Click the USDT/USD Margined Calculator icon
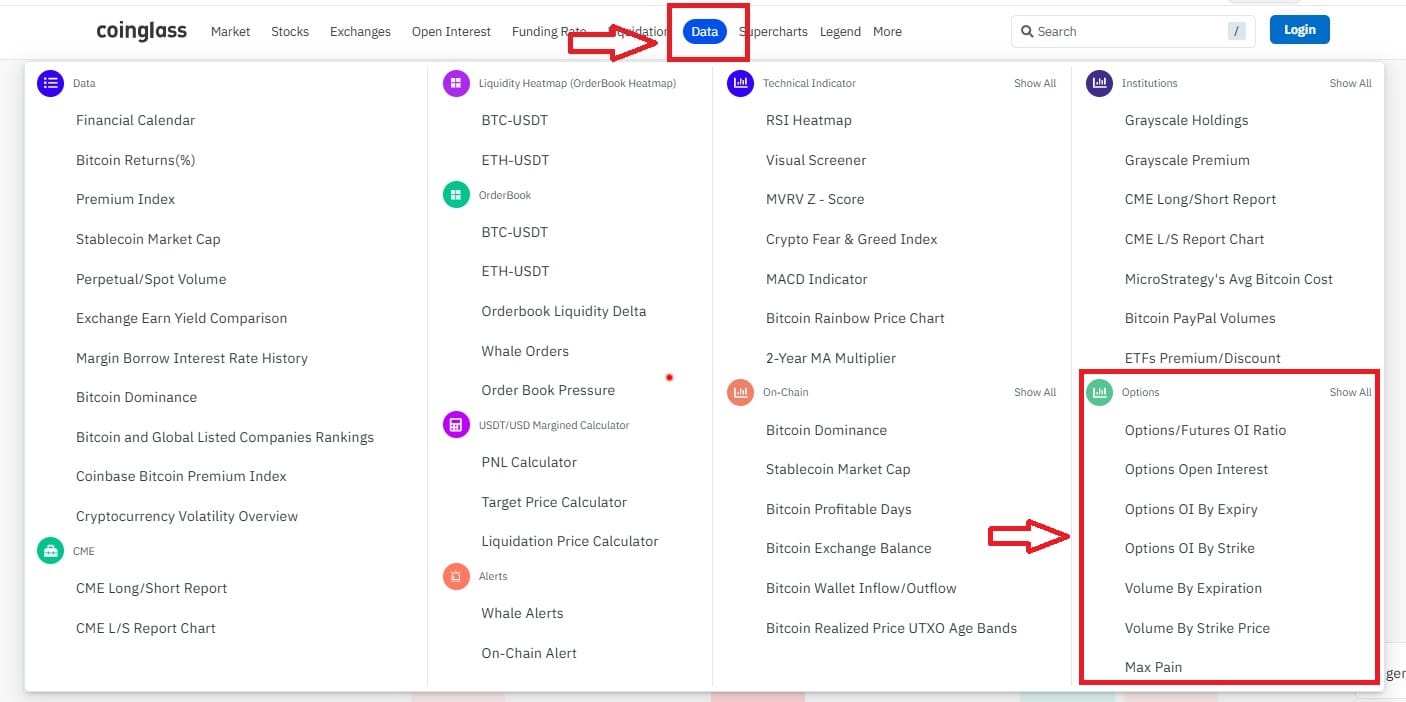1406x702 pixels. point(456,424)
